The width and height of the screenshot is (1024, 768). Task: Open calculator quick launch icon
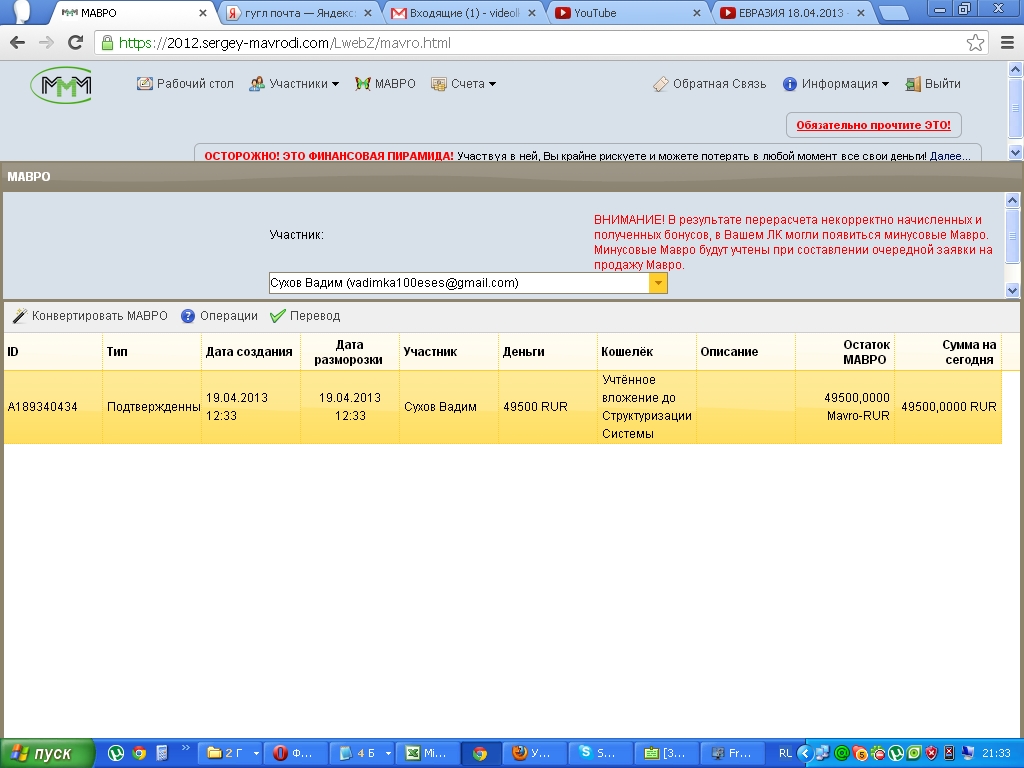point(162,754)
